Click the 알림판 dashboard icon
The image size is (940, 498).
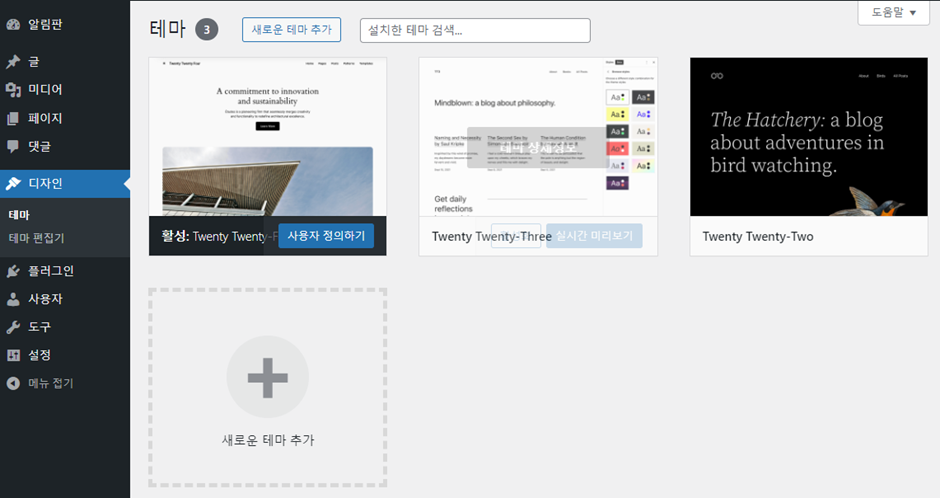point(13,23)
